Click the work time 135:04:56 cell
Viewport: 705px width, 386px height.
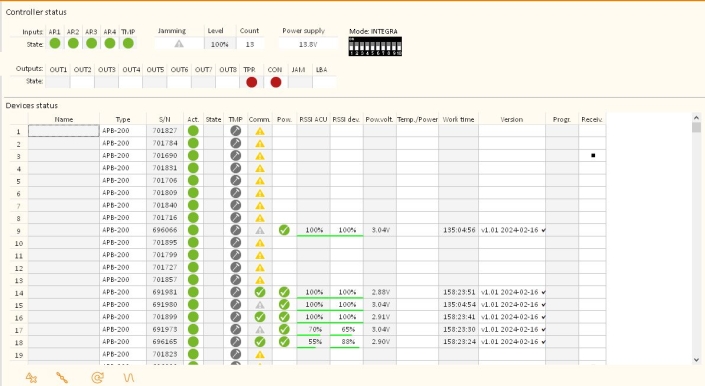tap(459, 230)
